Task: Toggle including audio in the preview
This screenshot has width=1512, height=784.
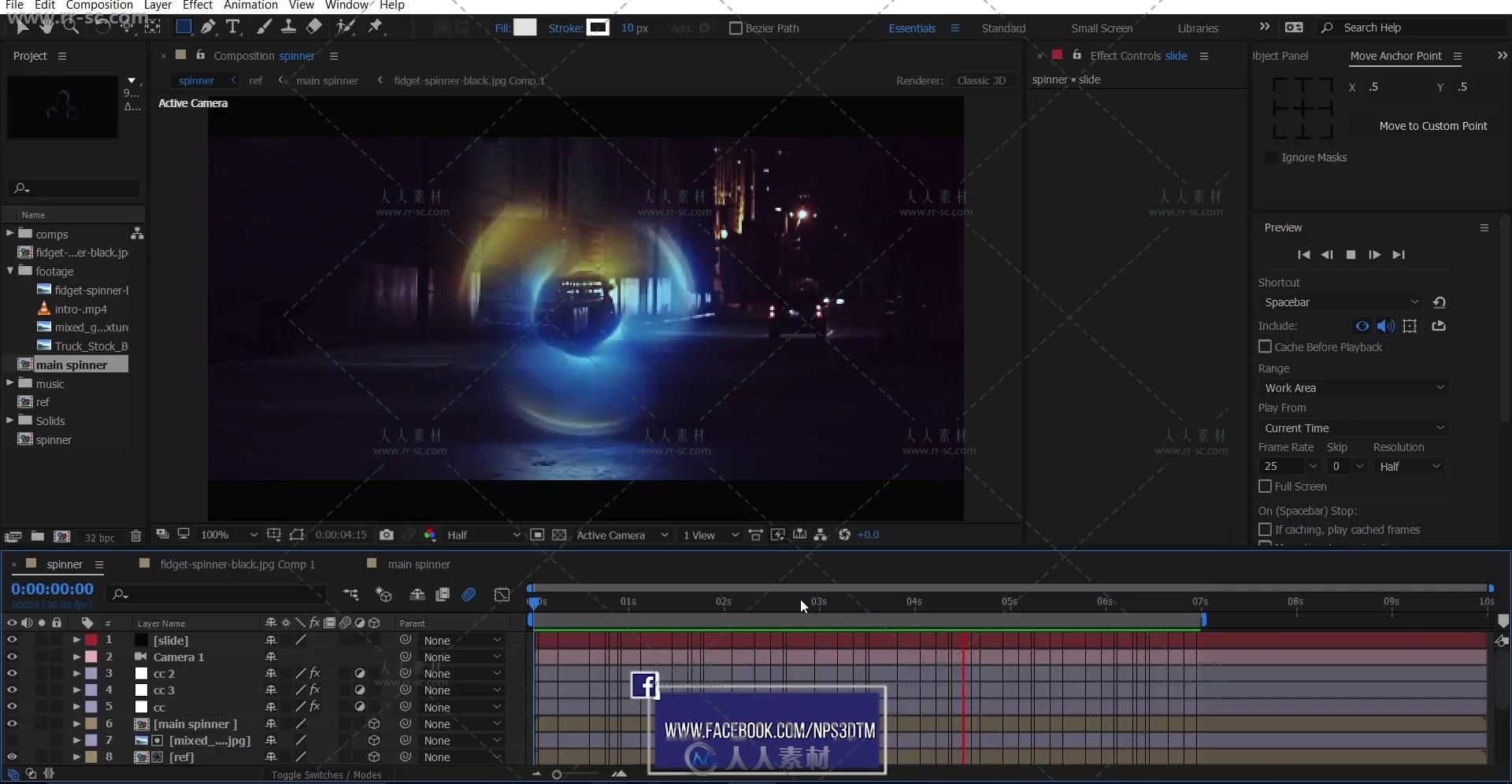Action: click(1386, 326)
